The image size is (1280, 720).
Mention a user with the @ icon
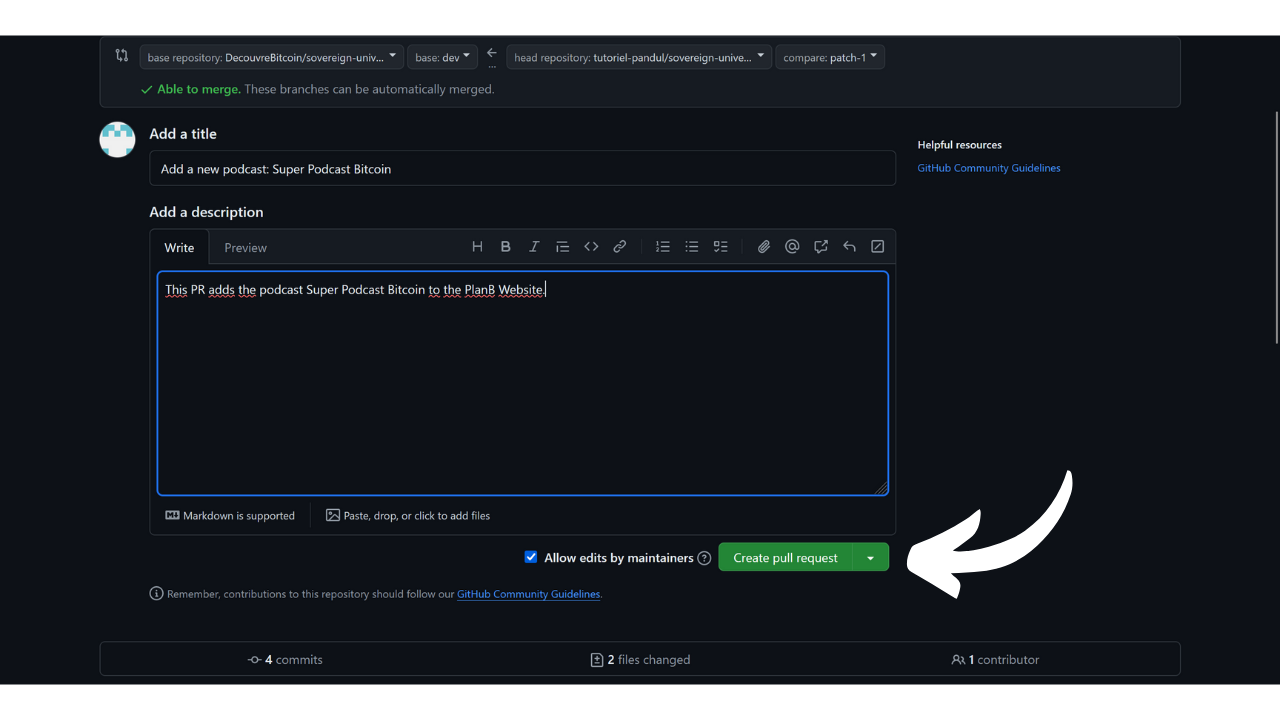click(x=792, y=247)
